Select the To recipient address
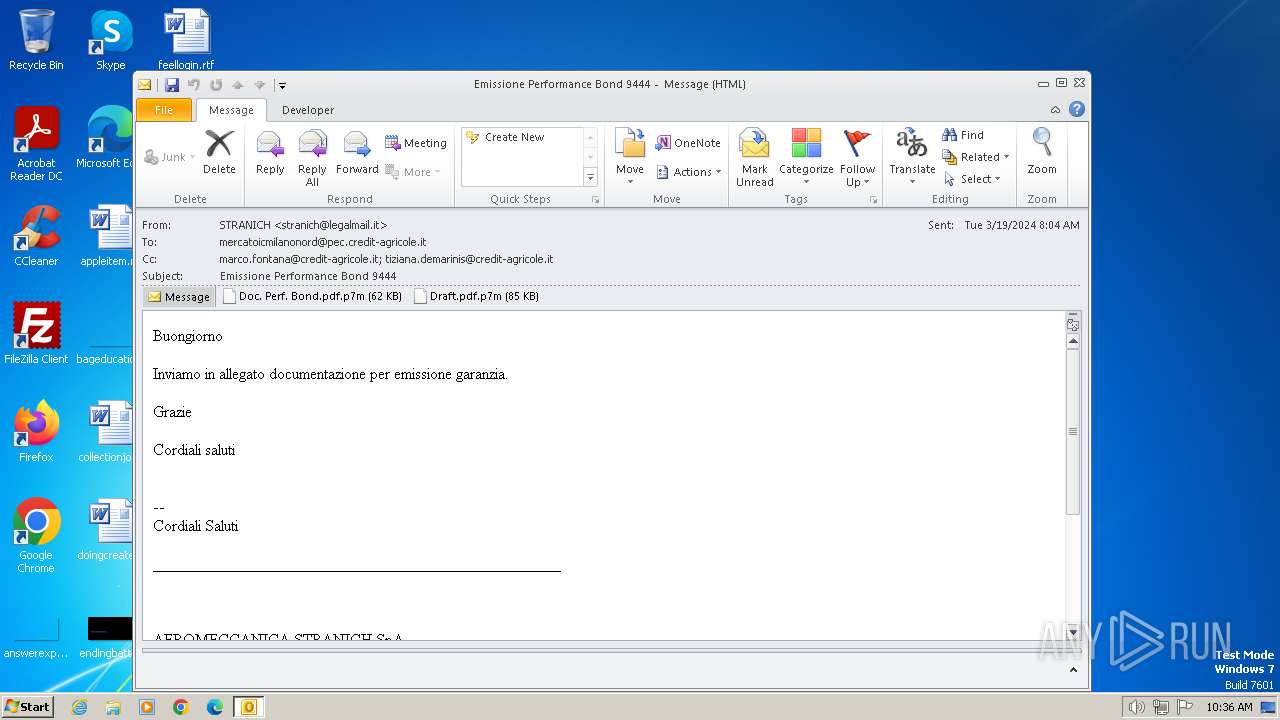The image size is (1280, 720). click(x=323, y=242)
